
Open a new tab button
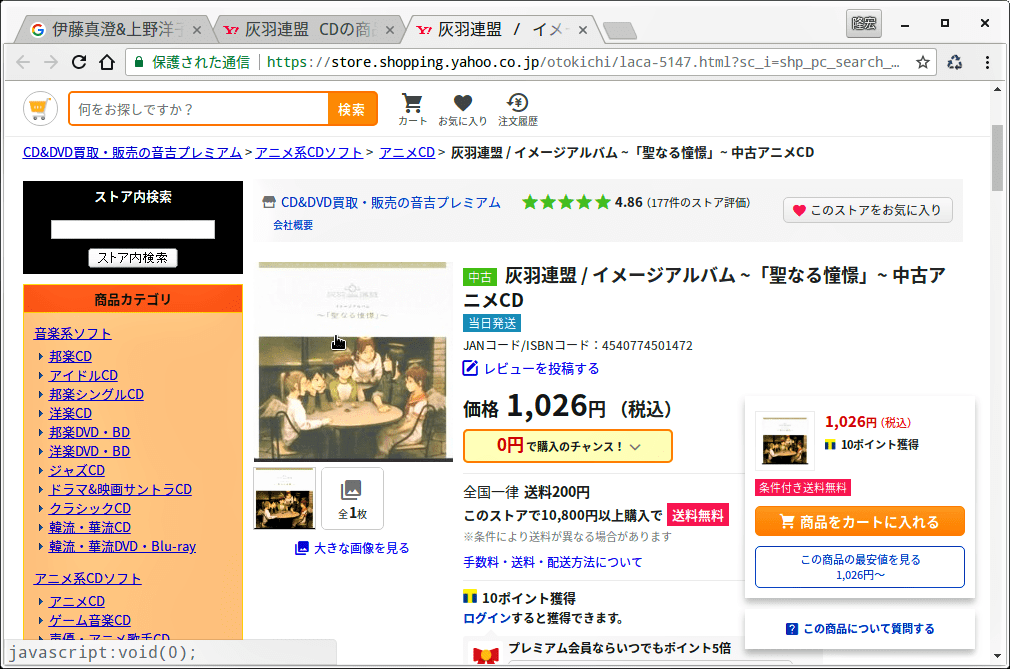620,30
